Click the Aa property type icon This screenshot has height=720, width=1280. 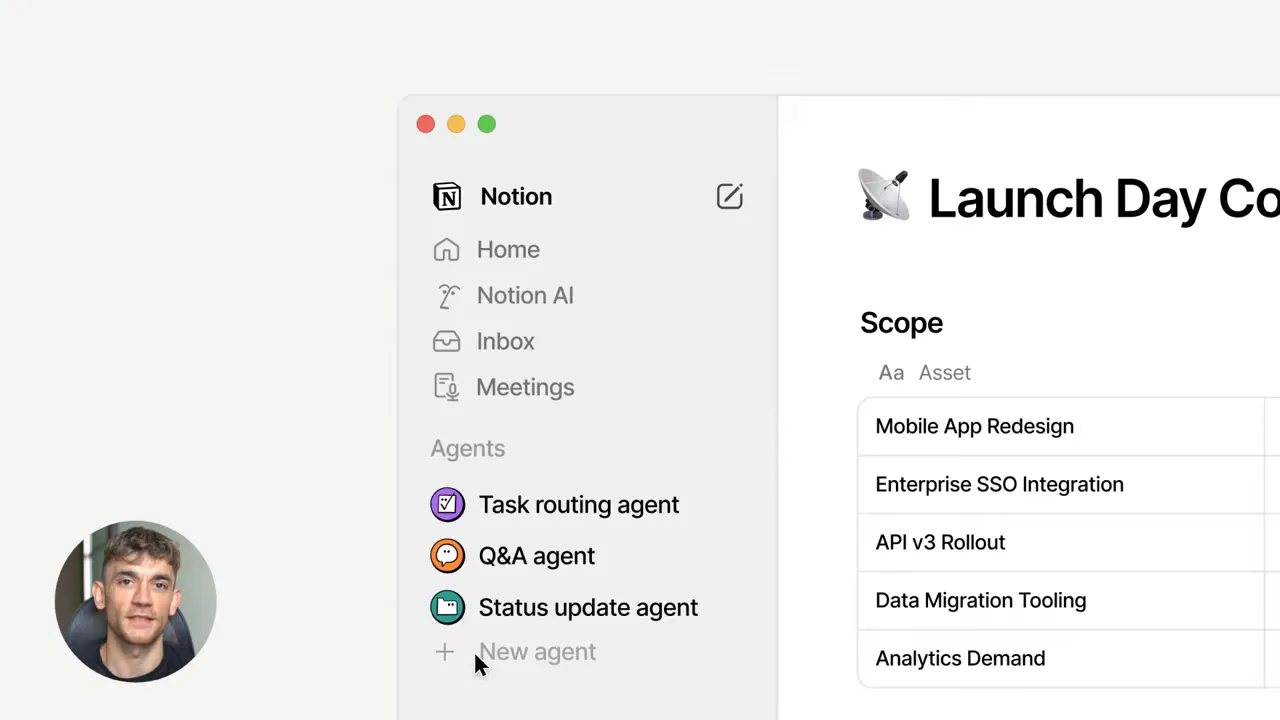(891, 373)
